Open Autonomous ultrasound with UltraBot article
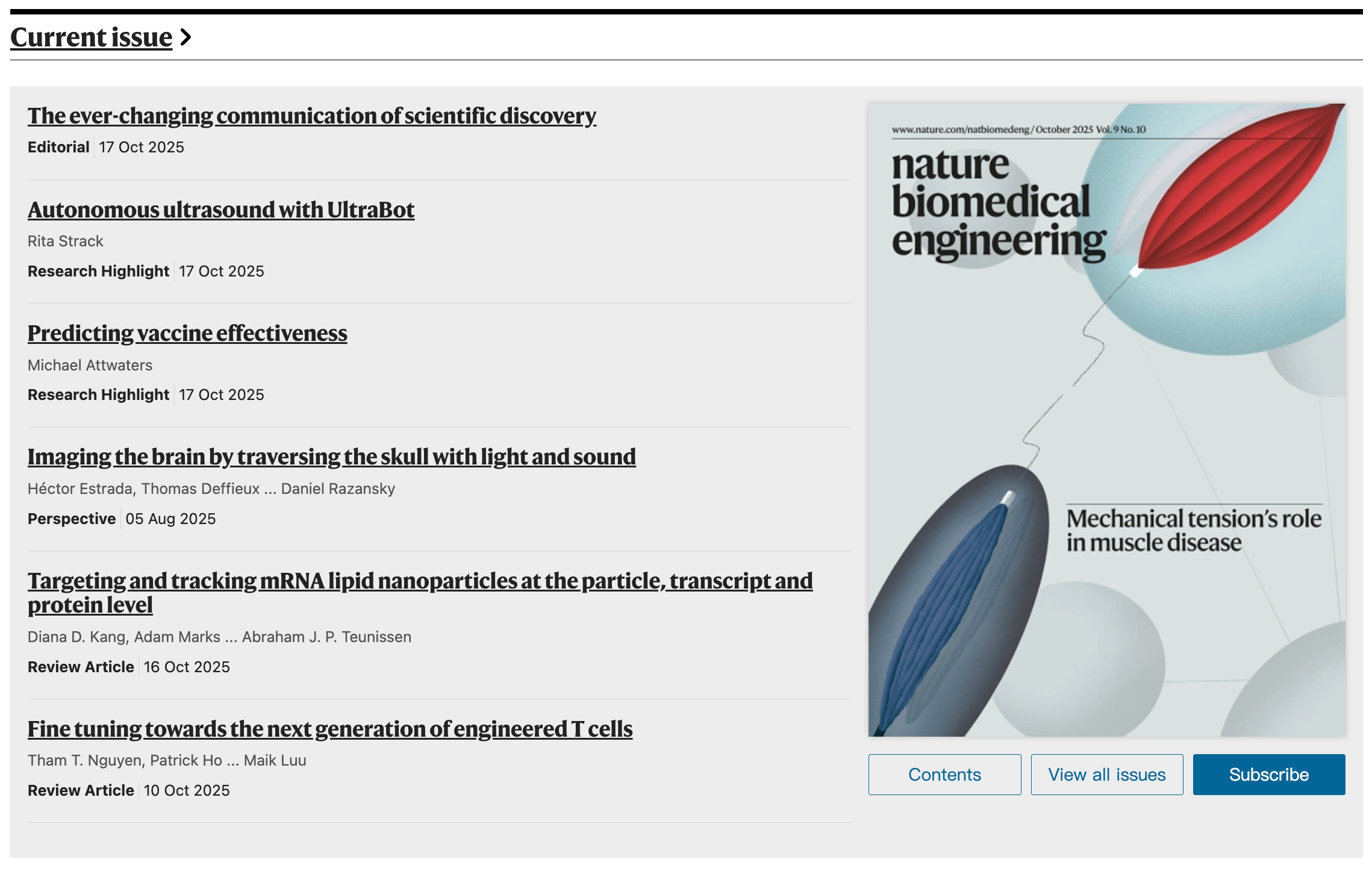1372x871 pixels. coord(220,210)
